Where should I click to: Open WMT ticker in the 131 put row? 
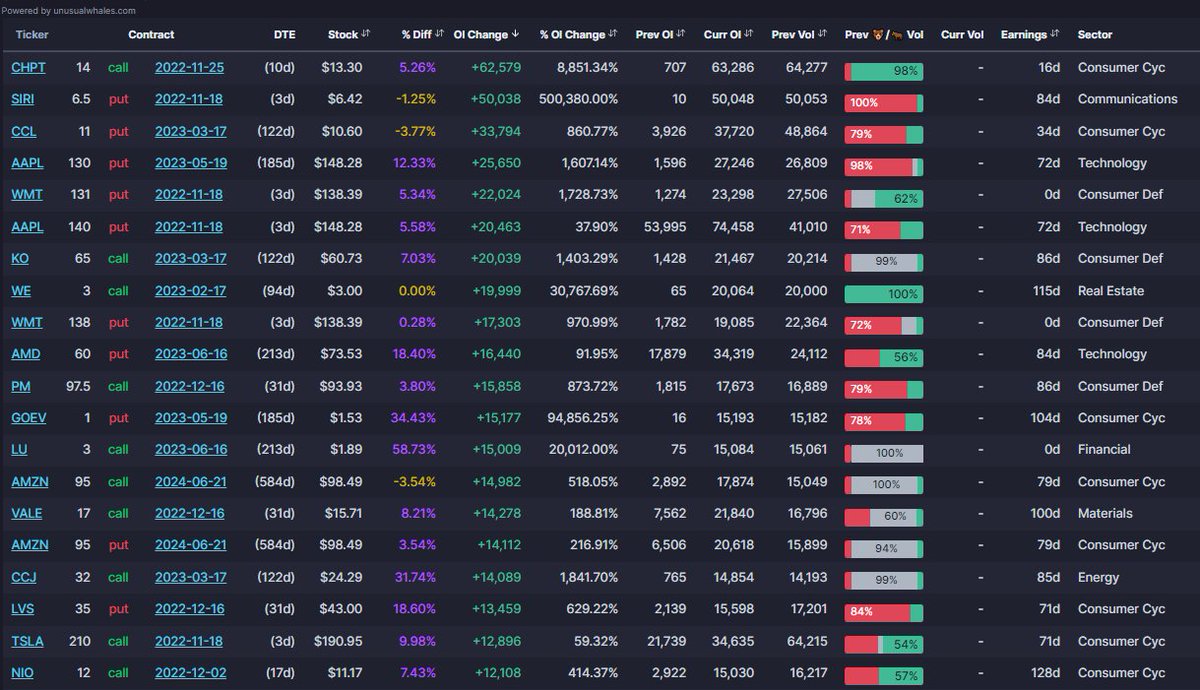click(x=25, y=195)
